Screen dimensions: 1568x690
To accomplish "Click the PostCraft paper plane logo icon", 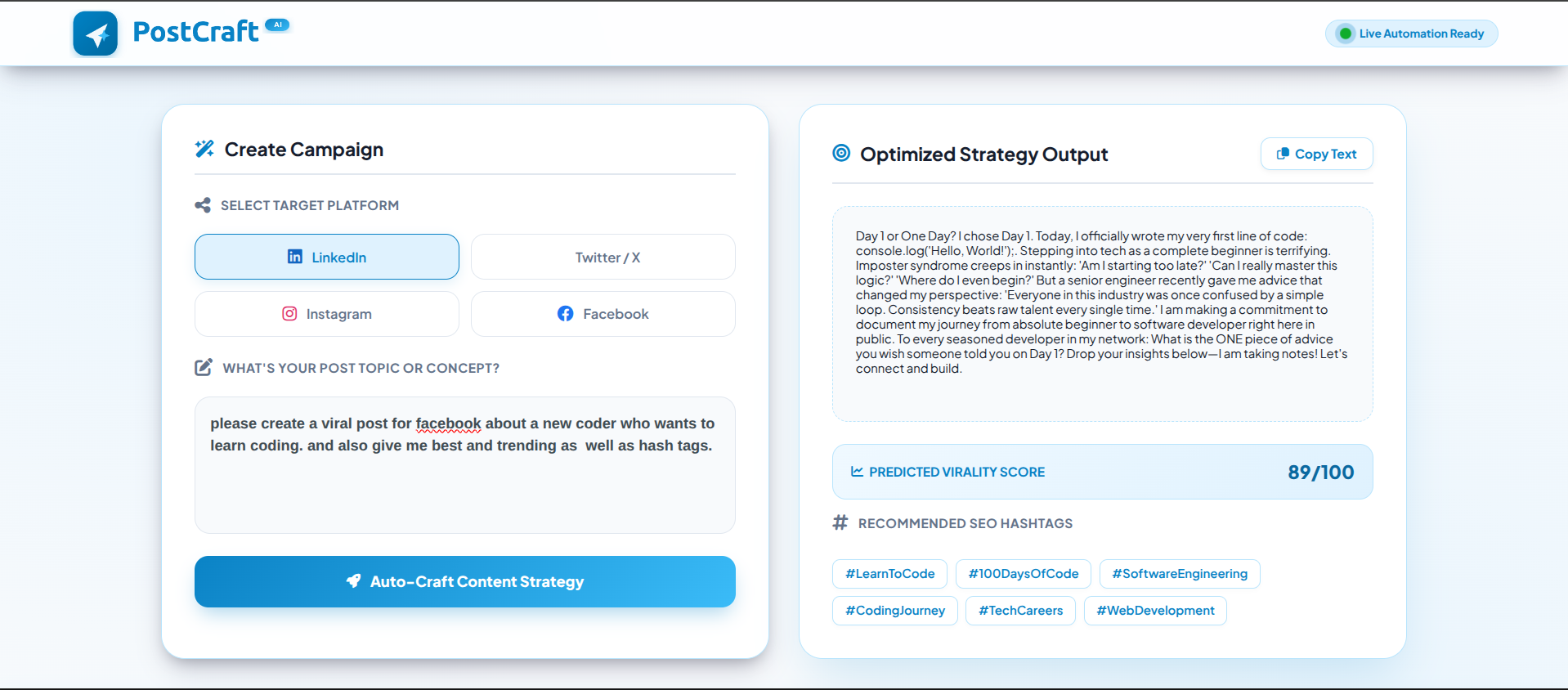I will point(96,34).
